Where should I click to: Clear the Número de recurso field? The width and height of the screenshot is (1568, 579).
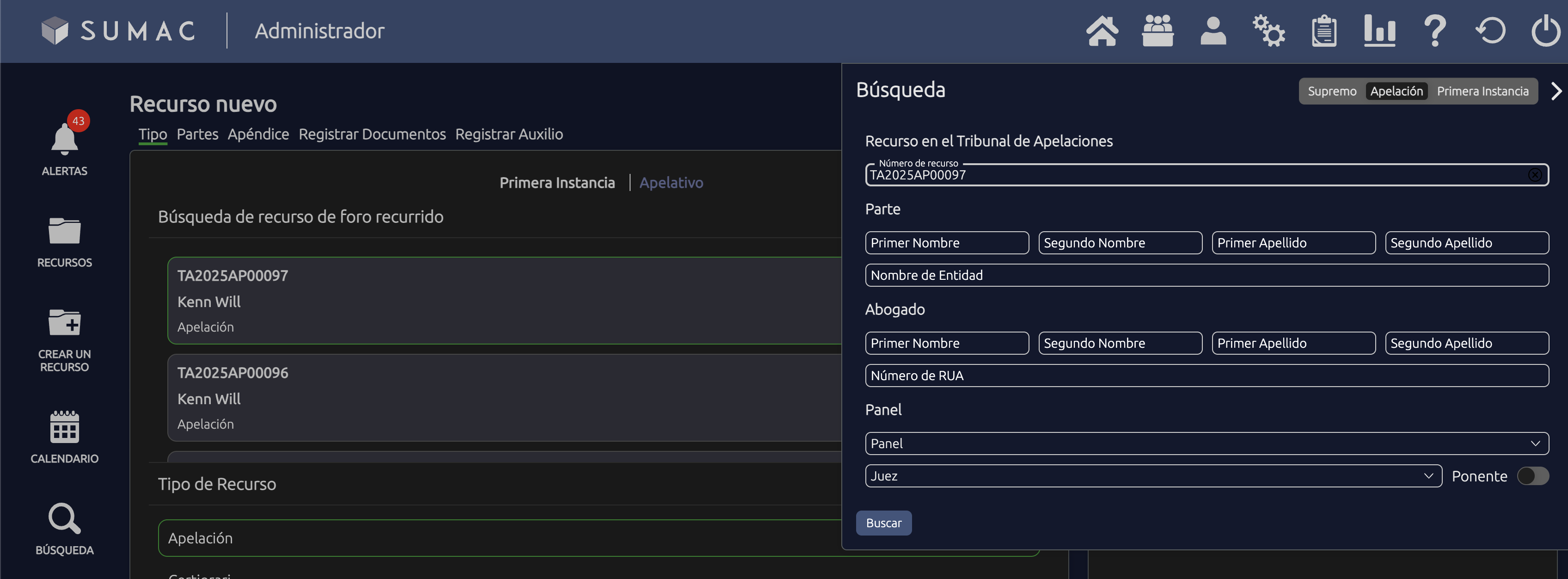tap(1535, 175)
